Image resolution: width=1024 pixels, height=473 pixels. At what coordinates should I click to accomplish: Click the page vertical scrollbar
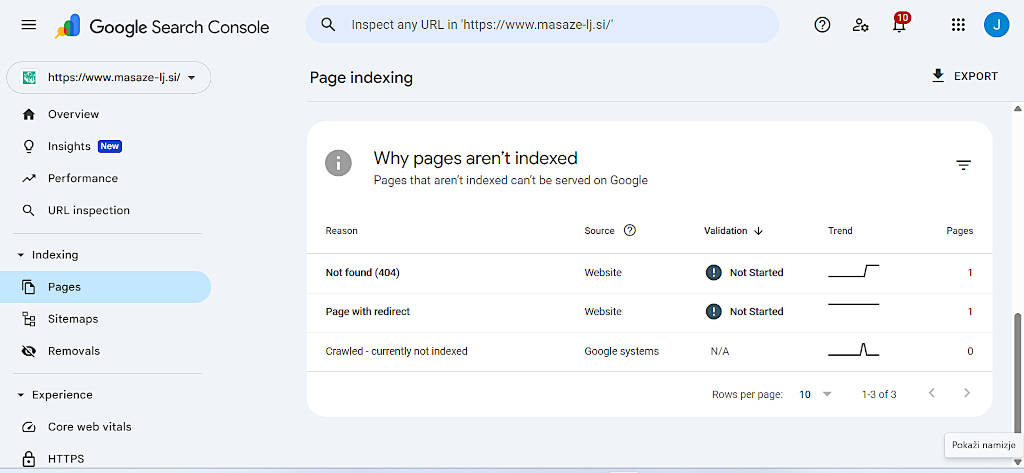click(x=1018, y=370)
